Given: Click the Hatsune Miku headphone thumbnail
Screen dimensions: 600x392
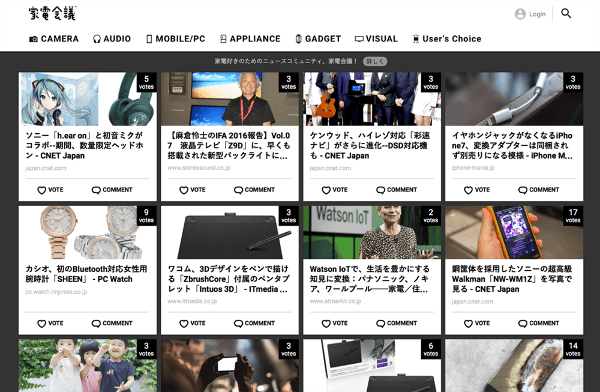Looking at the screenshot, I should tap(88, 99).
